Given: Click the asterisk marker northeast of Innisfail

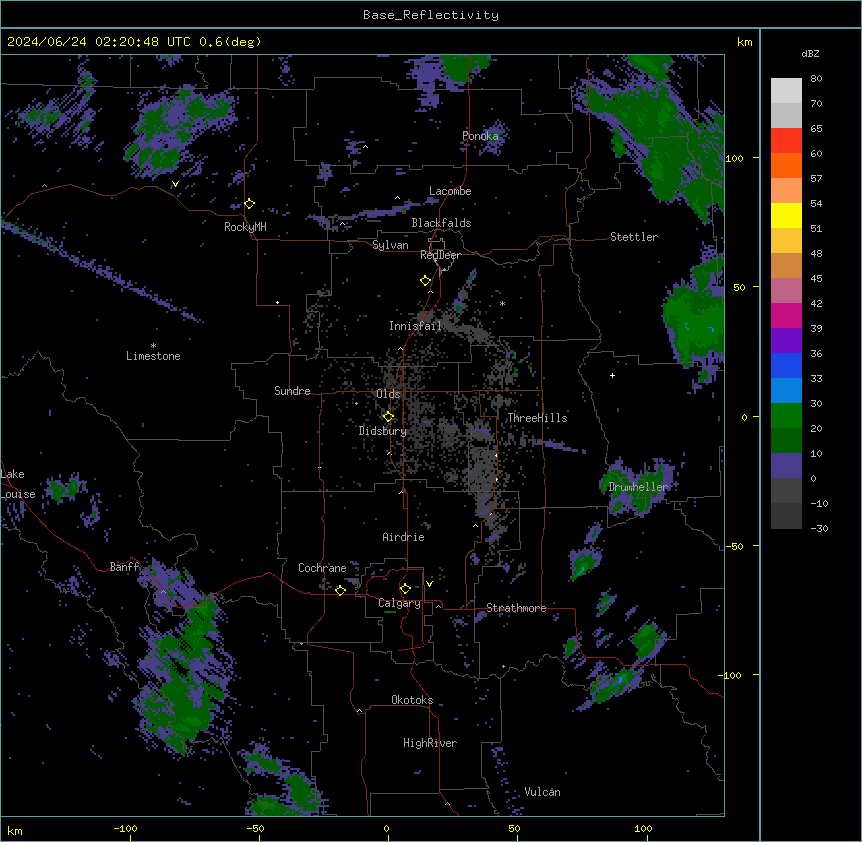Looking at the screenshot, I should [x=502, y=304].
